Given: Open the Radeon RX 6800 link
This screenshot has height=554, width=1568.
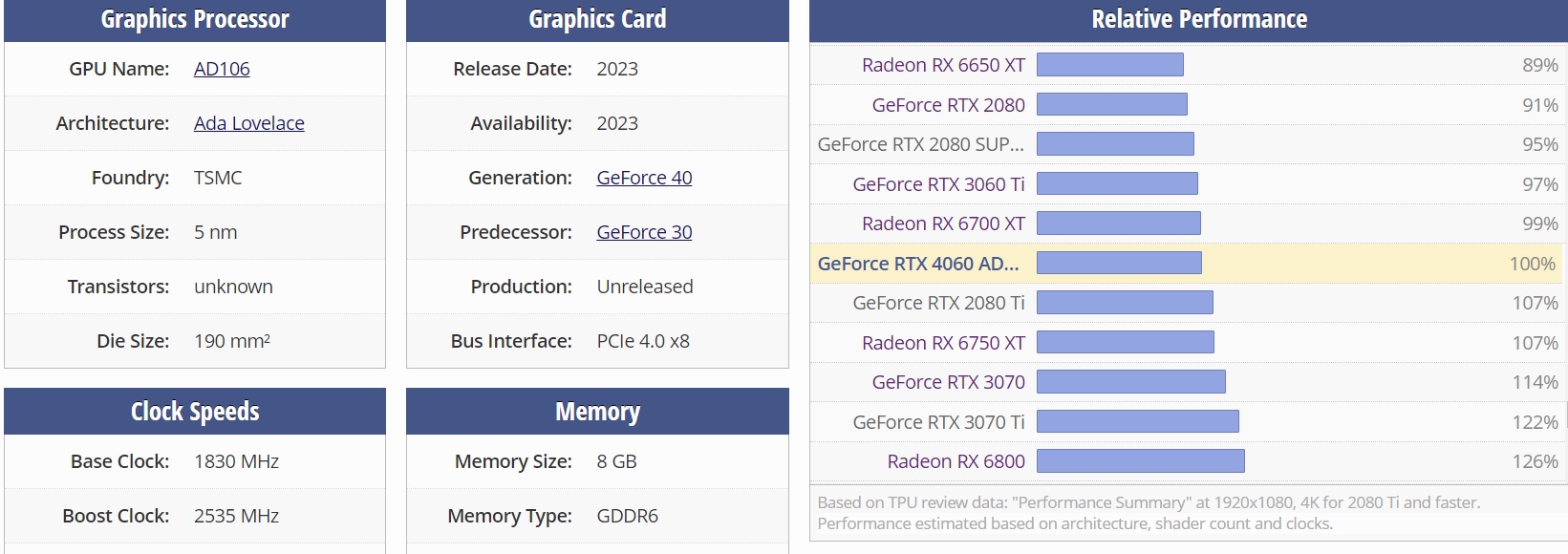Looking at the screenshot, I should coord(956,461).
